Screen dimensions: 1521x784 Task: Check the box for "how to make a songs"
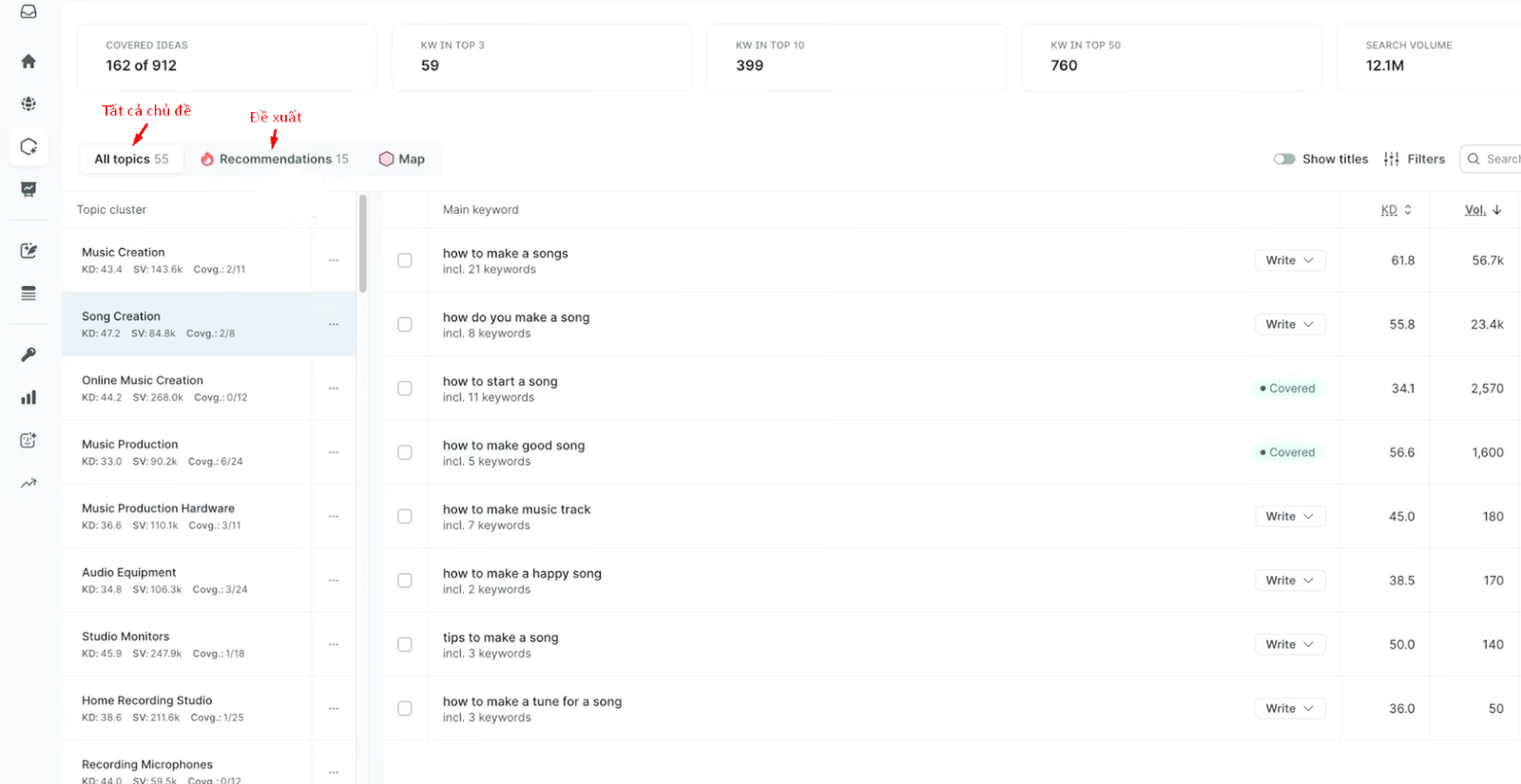point(405,260)
